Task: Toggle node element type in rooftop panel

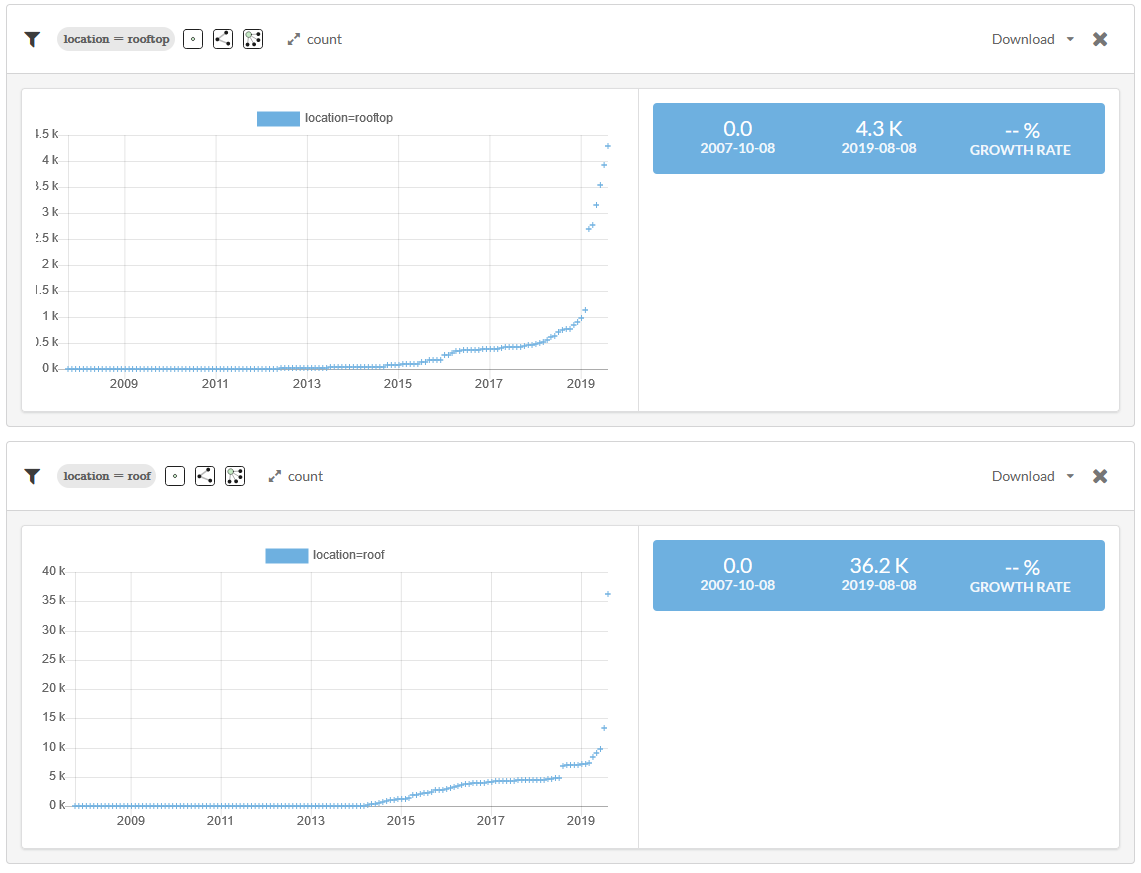Action: 193,40
